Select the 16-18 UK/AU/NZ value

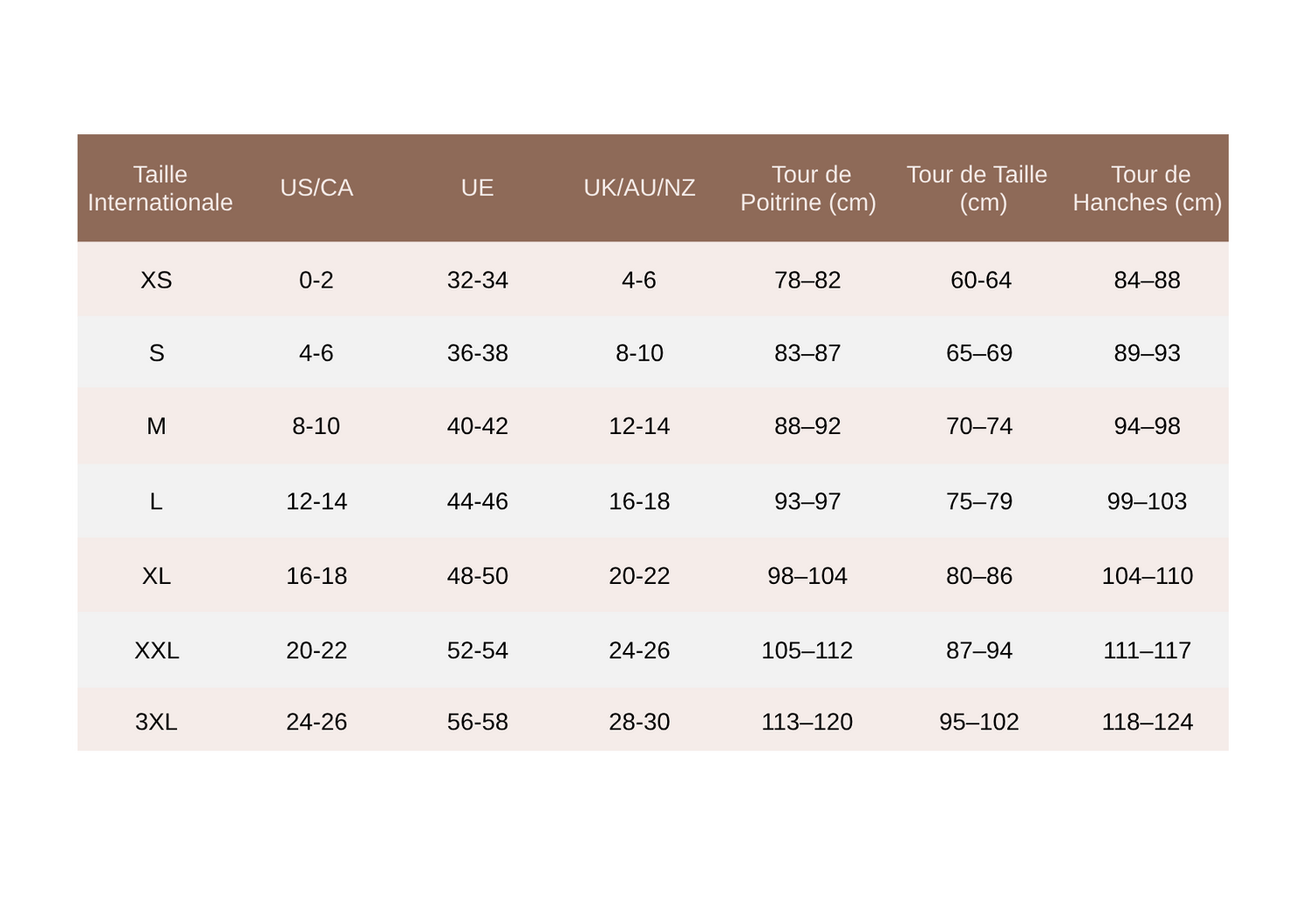(639, 501)
